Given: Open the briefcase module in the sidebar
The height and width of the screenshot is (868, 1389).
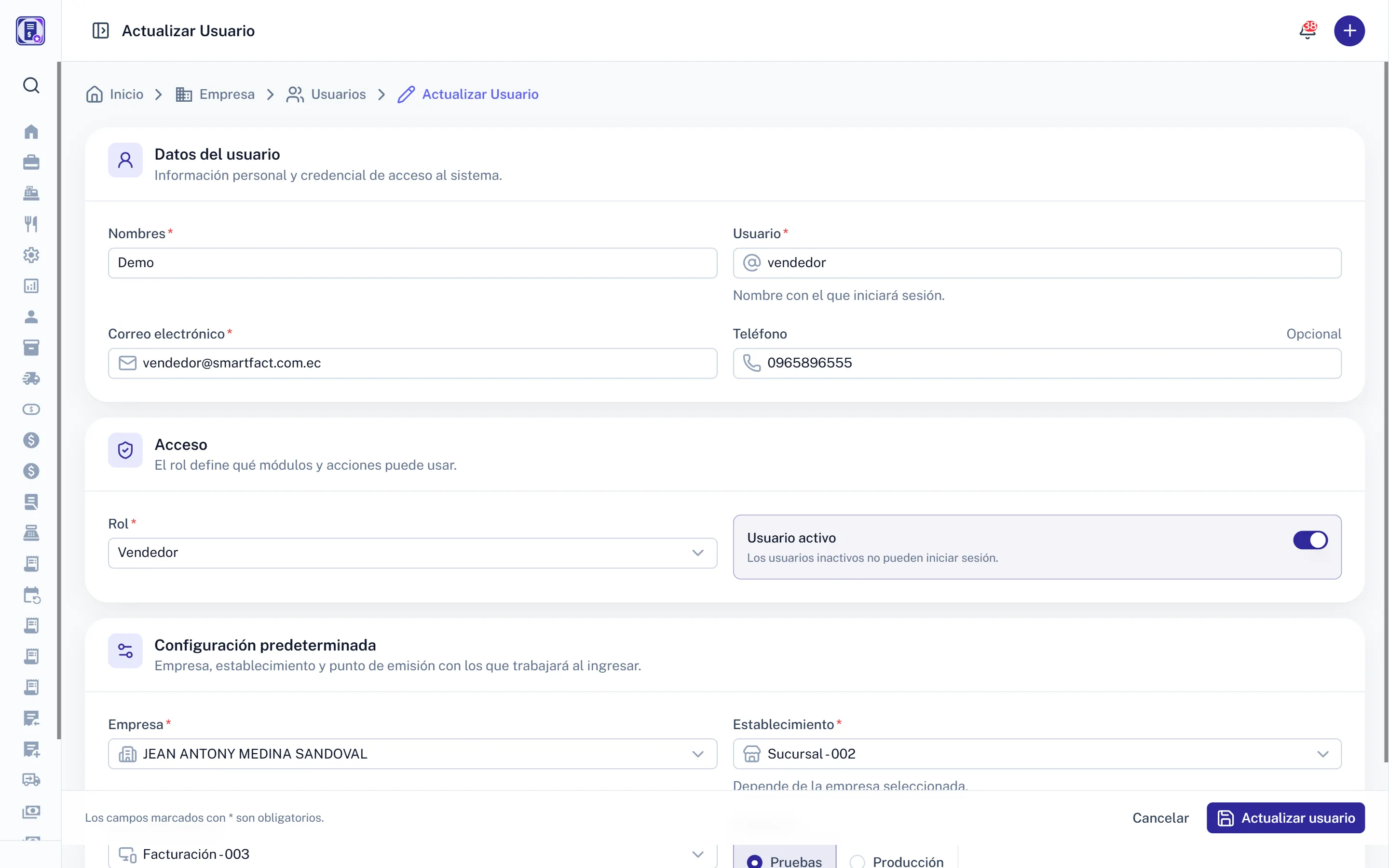Looking at the screenshot, I should coord(31,163).
